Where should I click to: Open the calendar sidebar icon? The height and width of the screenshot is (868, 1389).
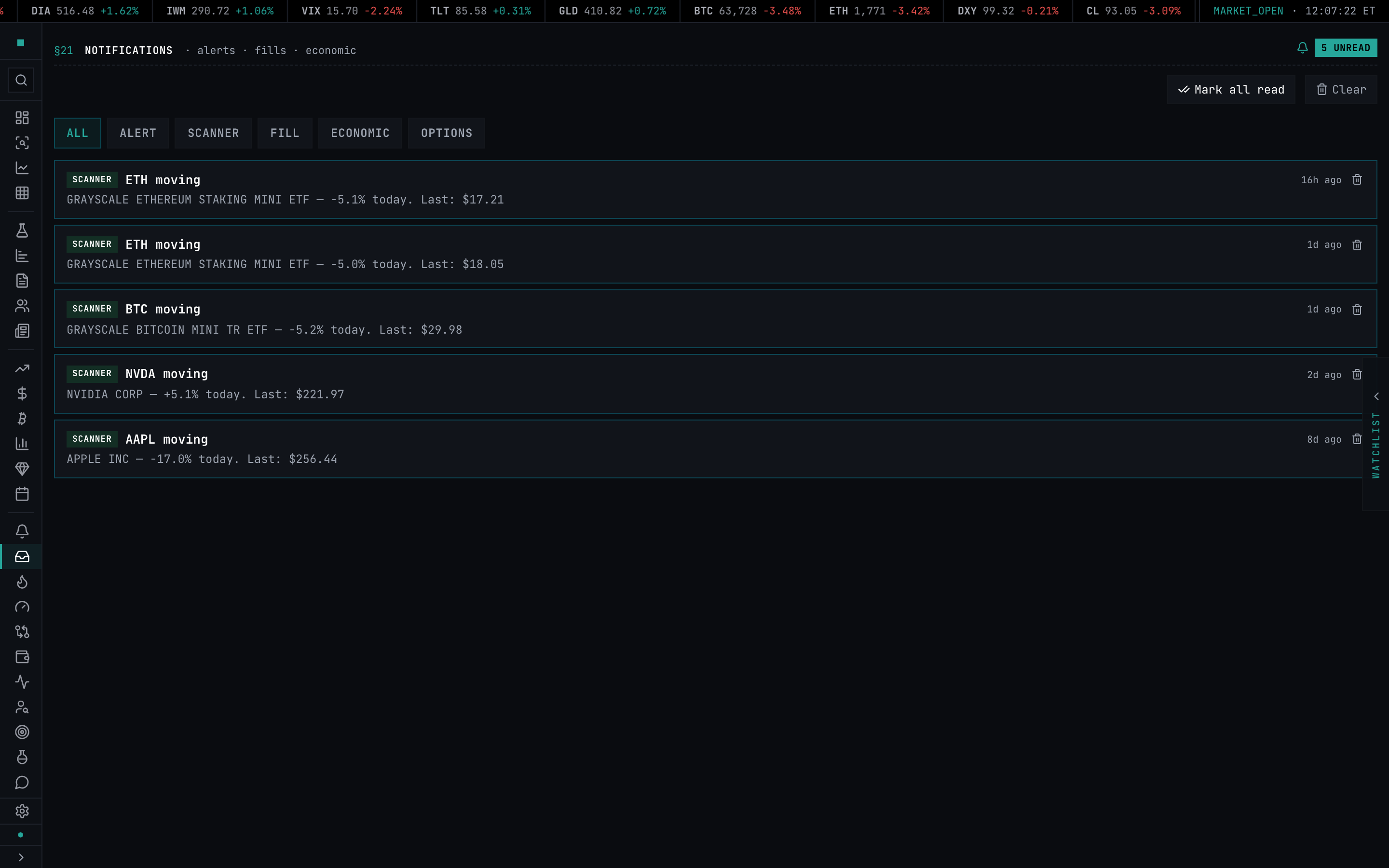click(x=22, y=494)
